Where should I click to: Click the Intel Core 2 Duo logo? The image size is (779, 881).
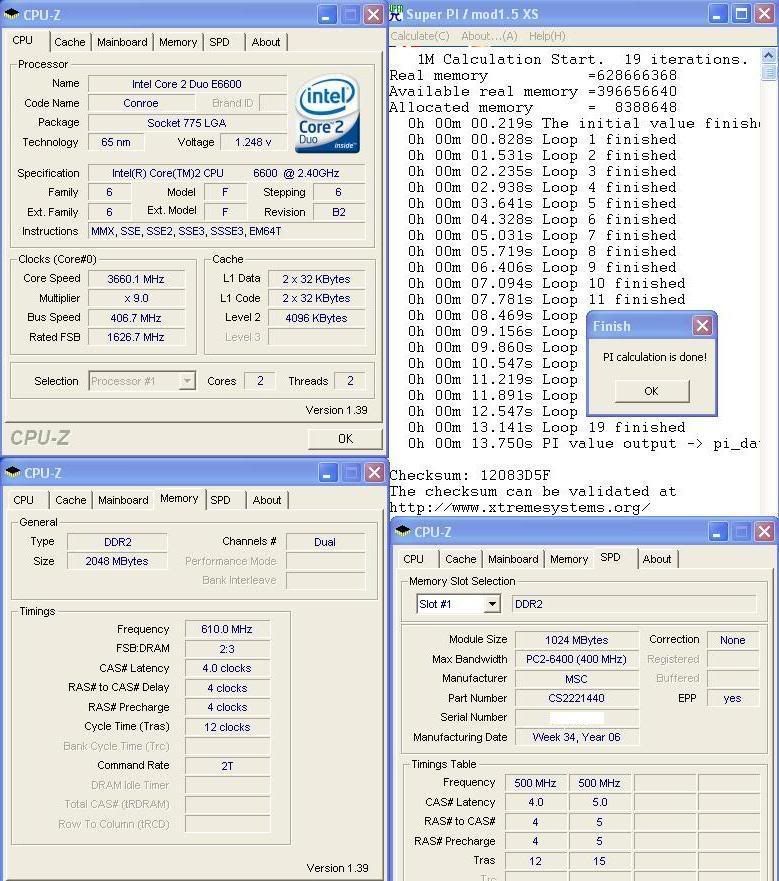click(328, 115)
